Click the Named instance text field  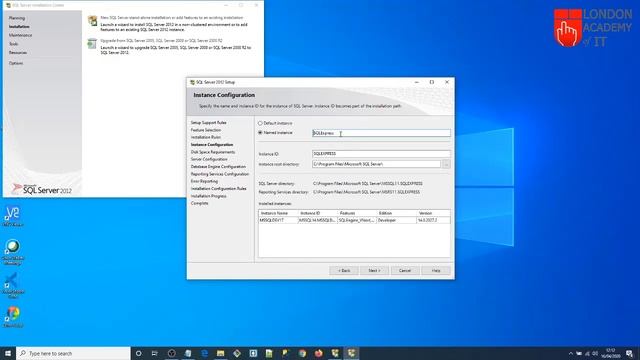click(381, 133)
